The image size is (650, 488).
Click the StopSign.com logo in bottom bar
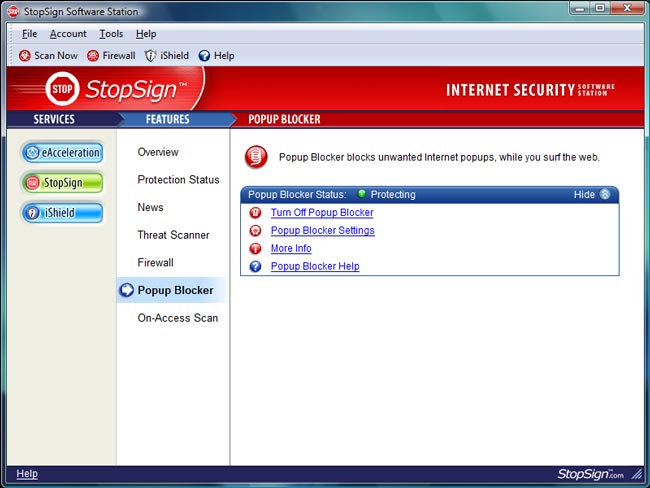[x=590, y=474]
